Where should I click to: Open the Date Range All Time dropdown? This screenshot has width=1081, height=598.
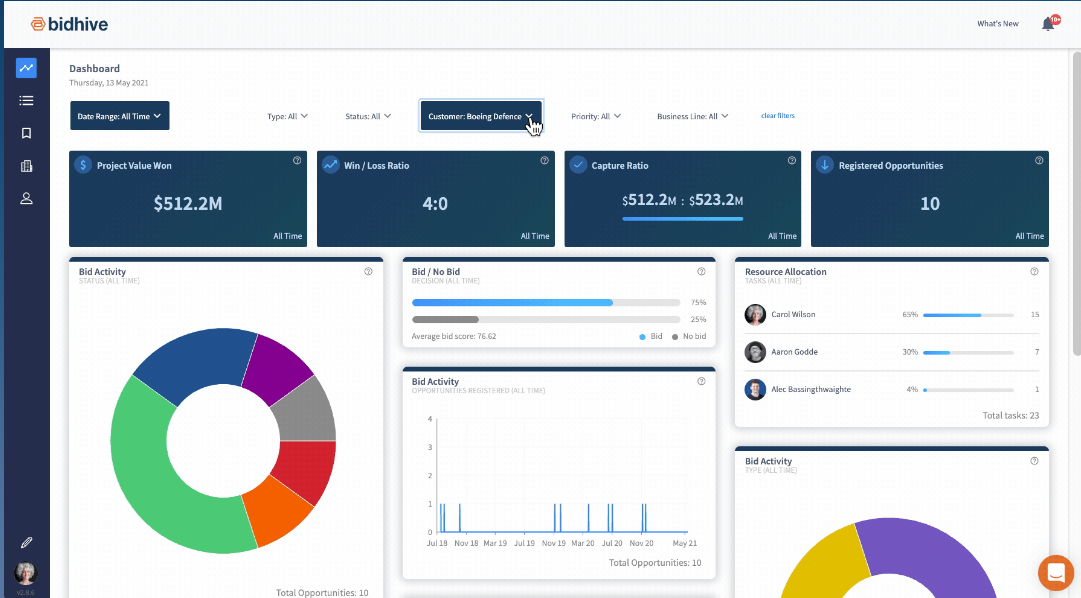(x=119, y=115)
